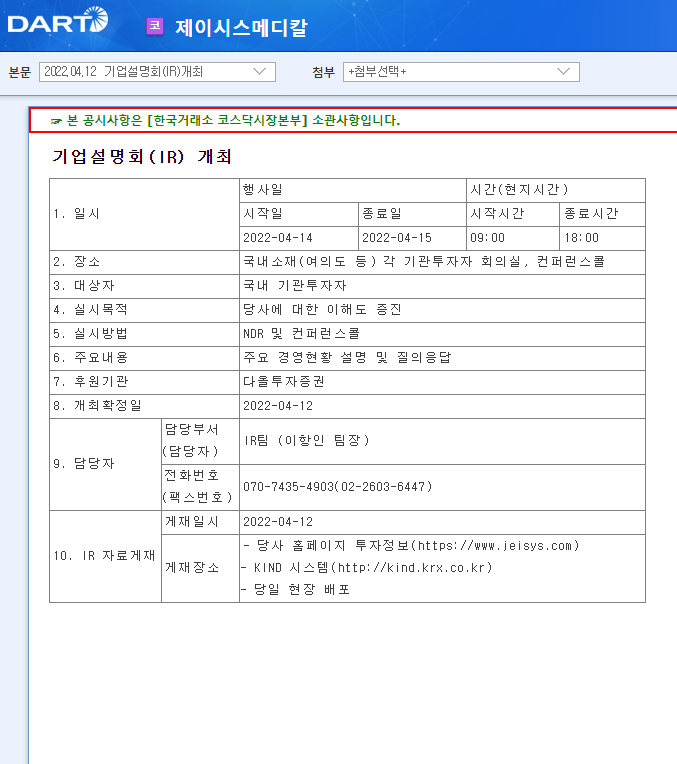Click the https://www.jeisys.com homepage line
677x764 pixels.
411,546
